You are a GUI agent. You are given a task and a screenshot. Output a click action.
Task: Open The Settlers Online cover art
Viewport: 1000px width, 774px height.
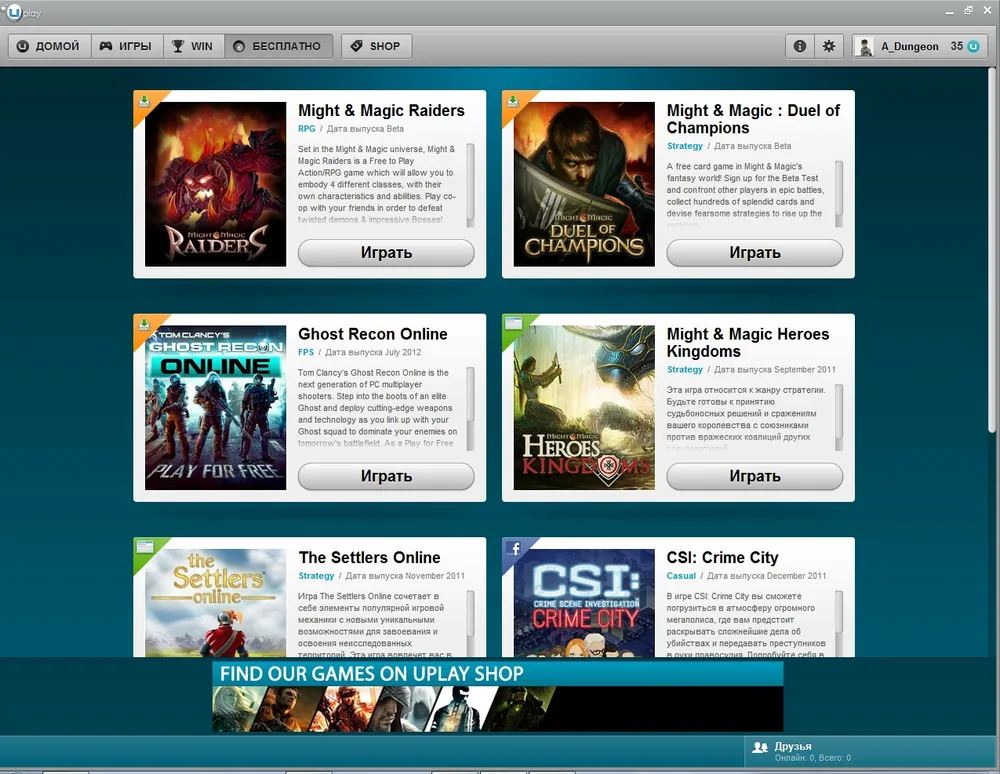(x=216, y=603)
